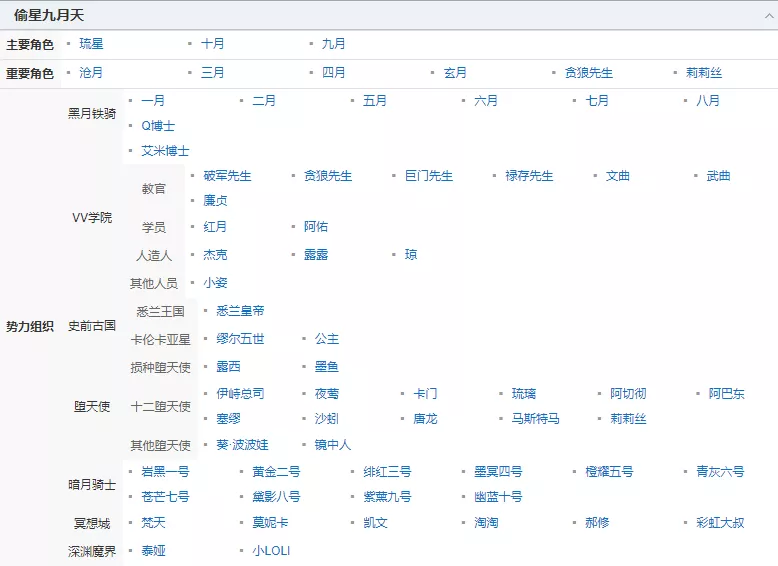Open the 葵·波波娃 link
Viewport: 778px width, 566px height.
click(242, 445)
